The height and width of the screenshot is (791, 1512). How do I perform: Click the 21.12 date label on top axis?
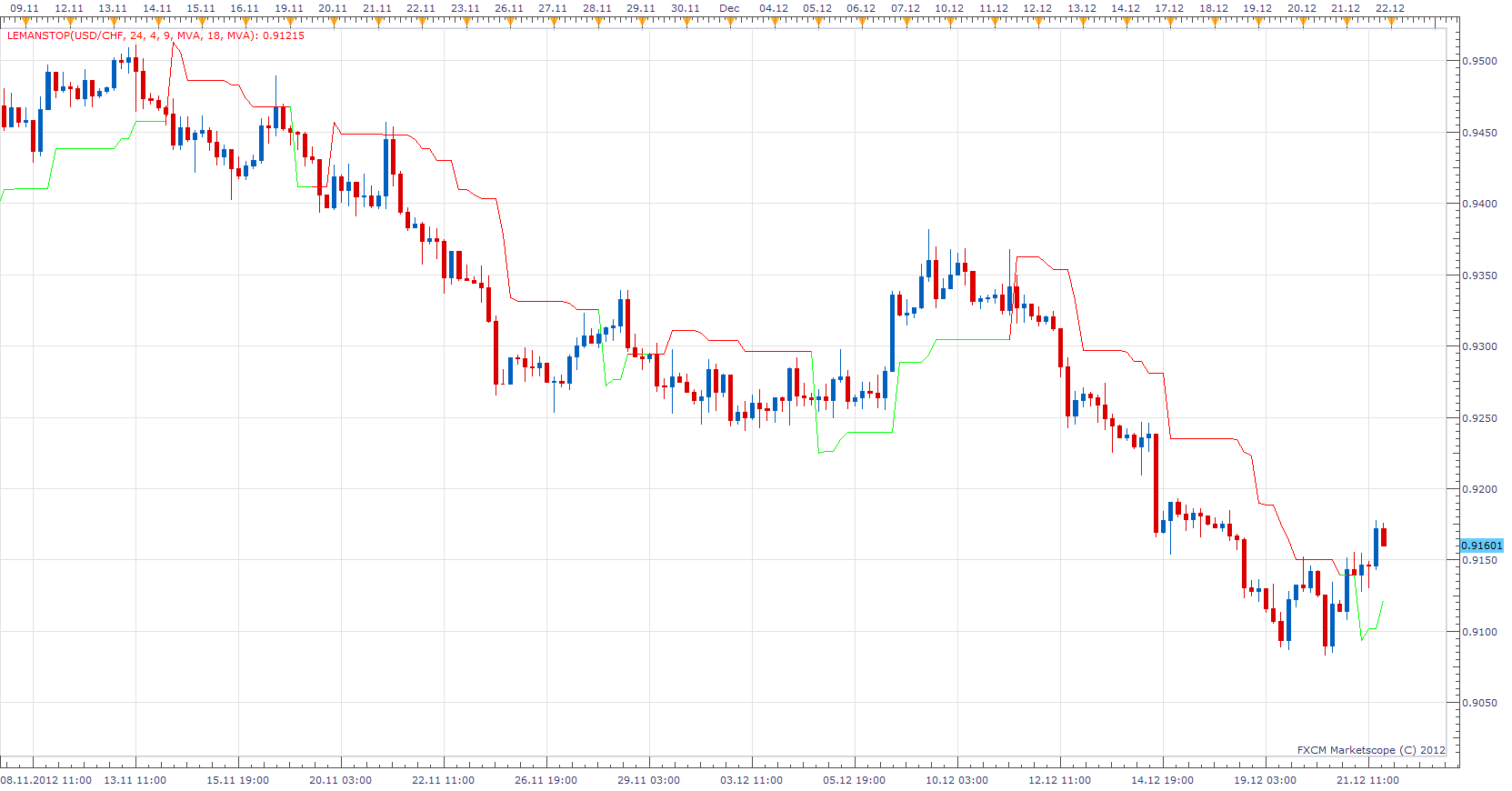(1346, 8)
